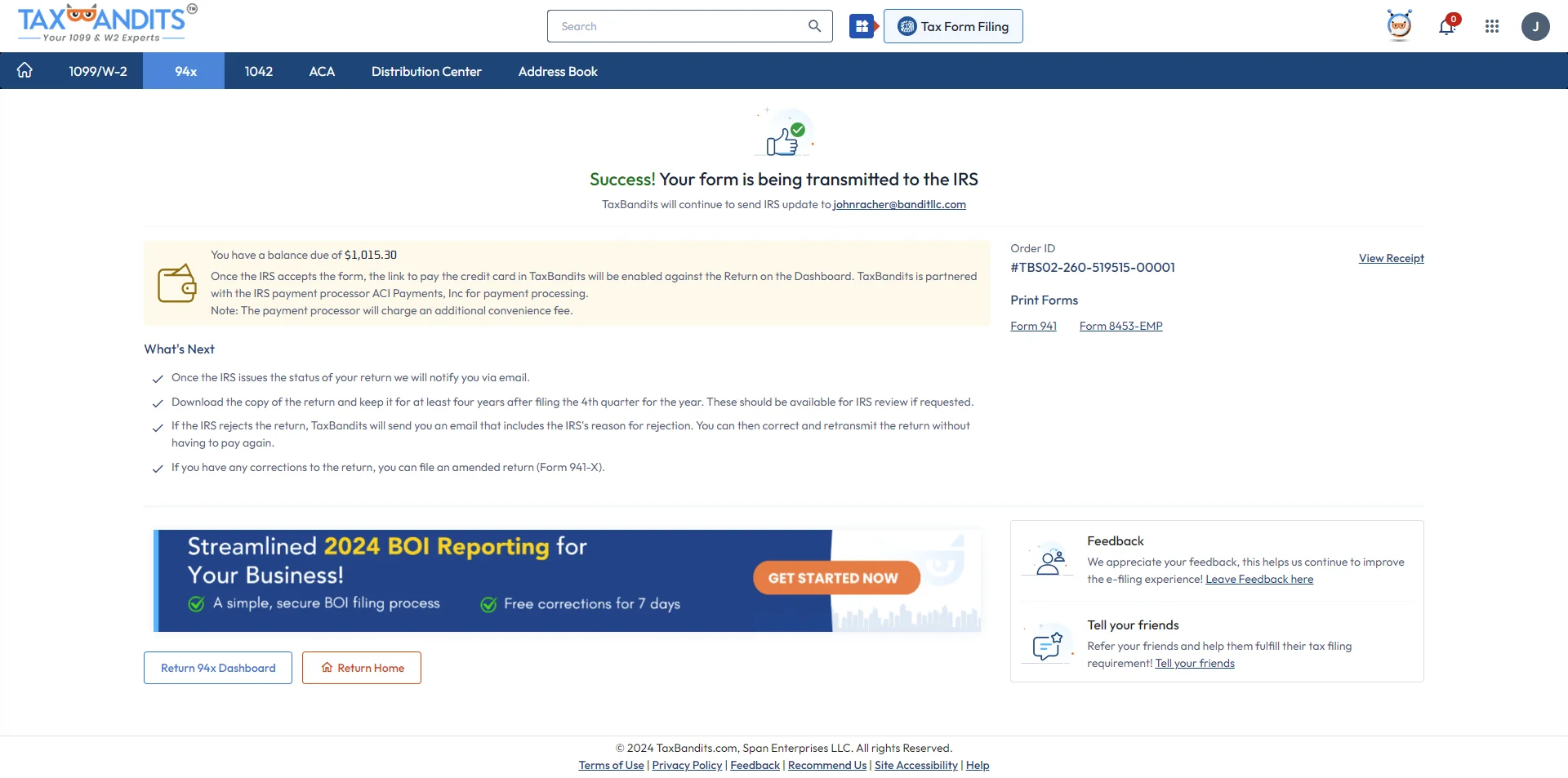The height and width of the screenshot is (778, 1568).
Task: Open the user profile avatar menu
Action: [x=1537, y=26]
